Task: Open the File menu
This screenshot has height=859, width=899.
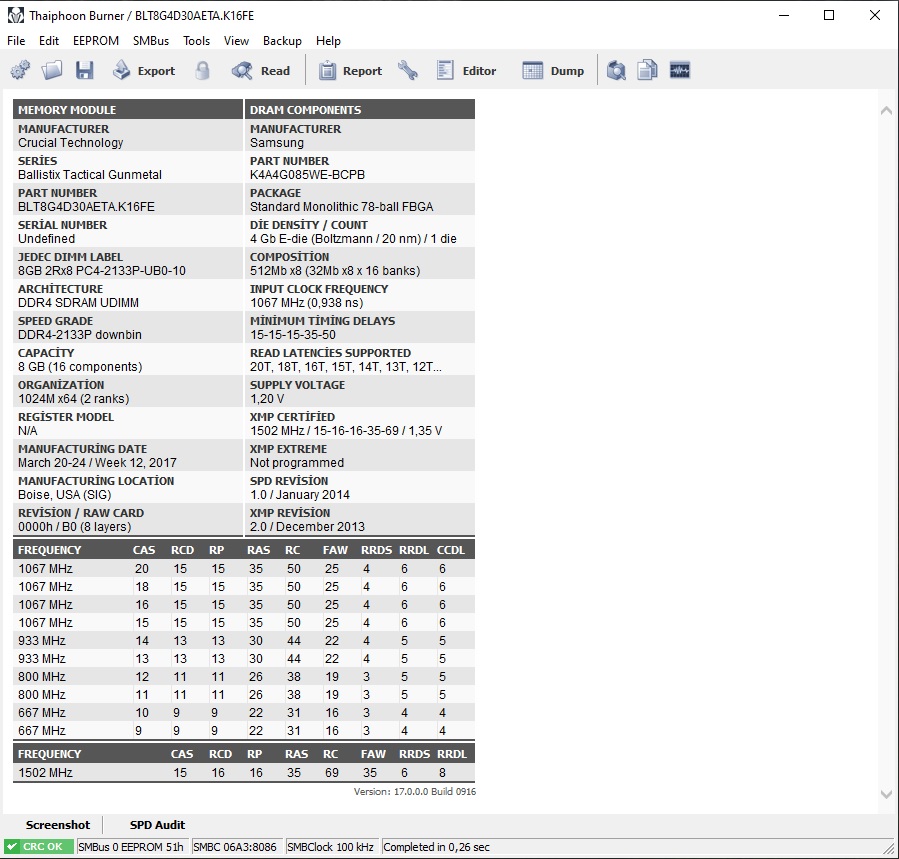Action: pos(16,41)
